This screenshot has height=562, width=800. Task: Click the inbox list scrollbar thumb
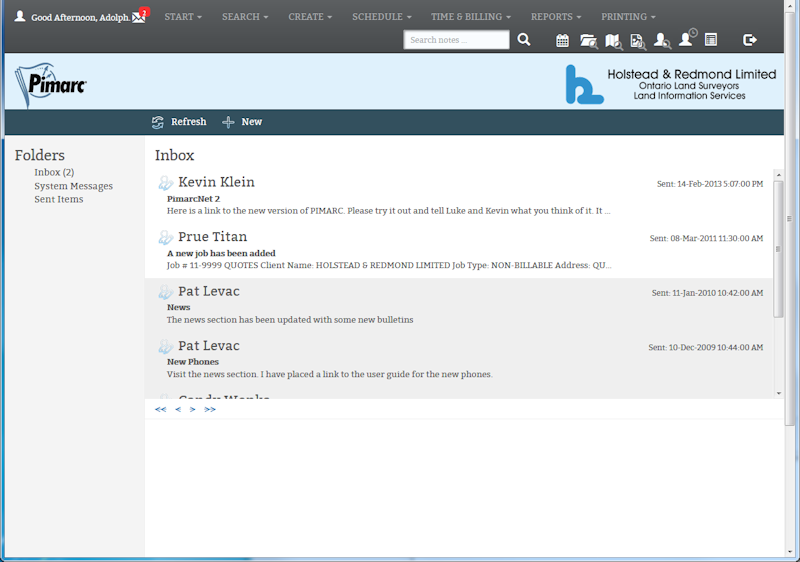tap(779, 249)
